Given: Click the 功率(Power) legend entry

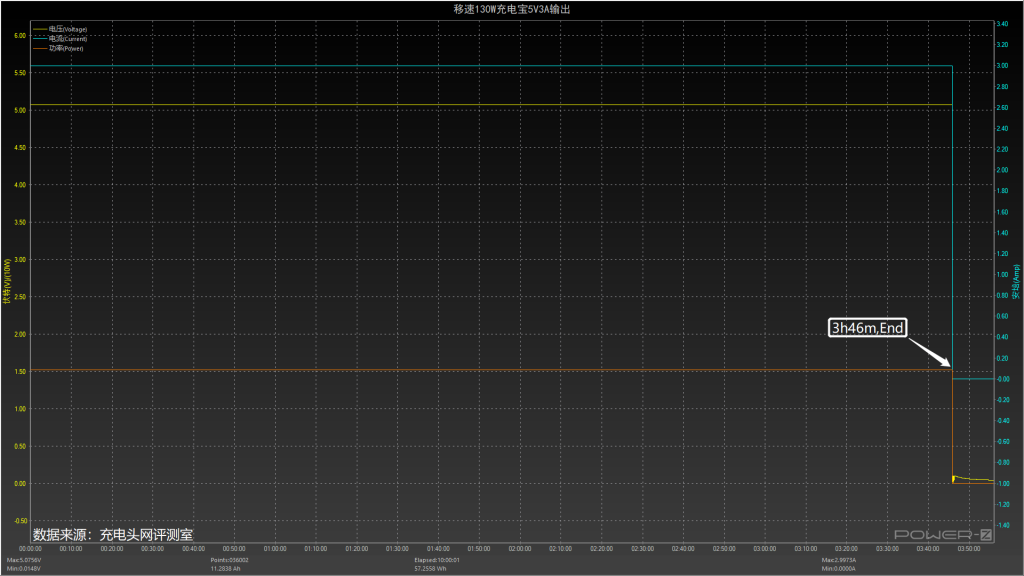Looking at the screenshot, I should 59,48.
